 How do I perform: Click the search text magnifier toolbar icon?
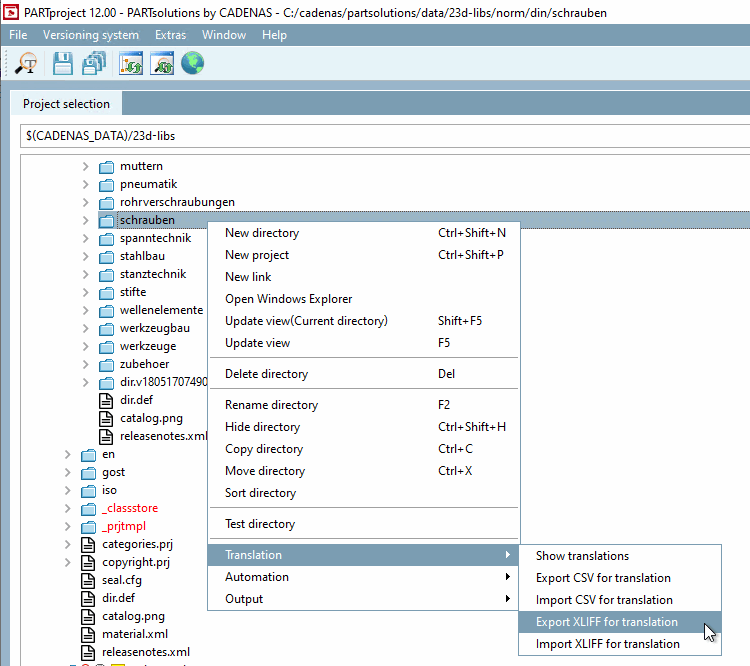click(27, 65)
